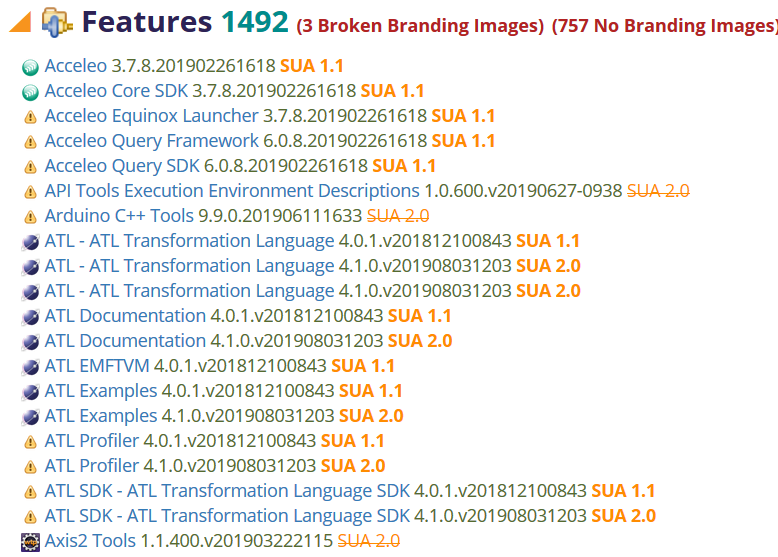Image resolution: width=778 pixels, height=557 pixels.
Task: Collapse the Features section with orange triangle
Action: pos(20,22)
